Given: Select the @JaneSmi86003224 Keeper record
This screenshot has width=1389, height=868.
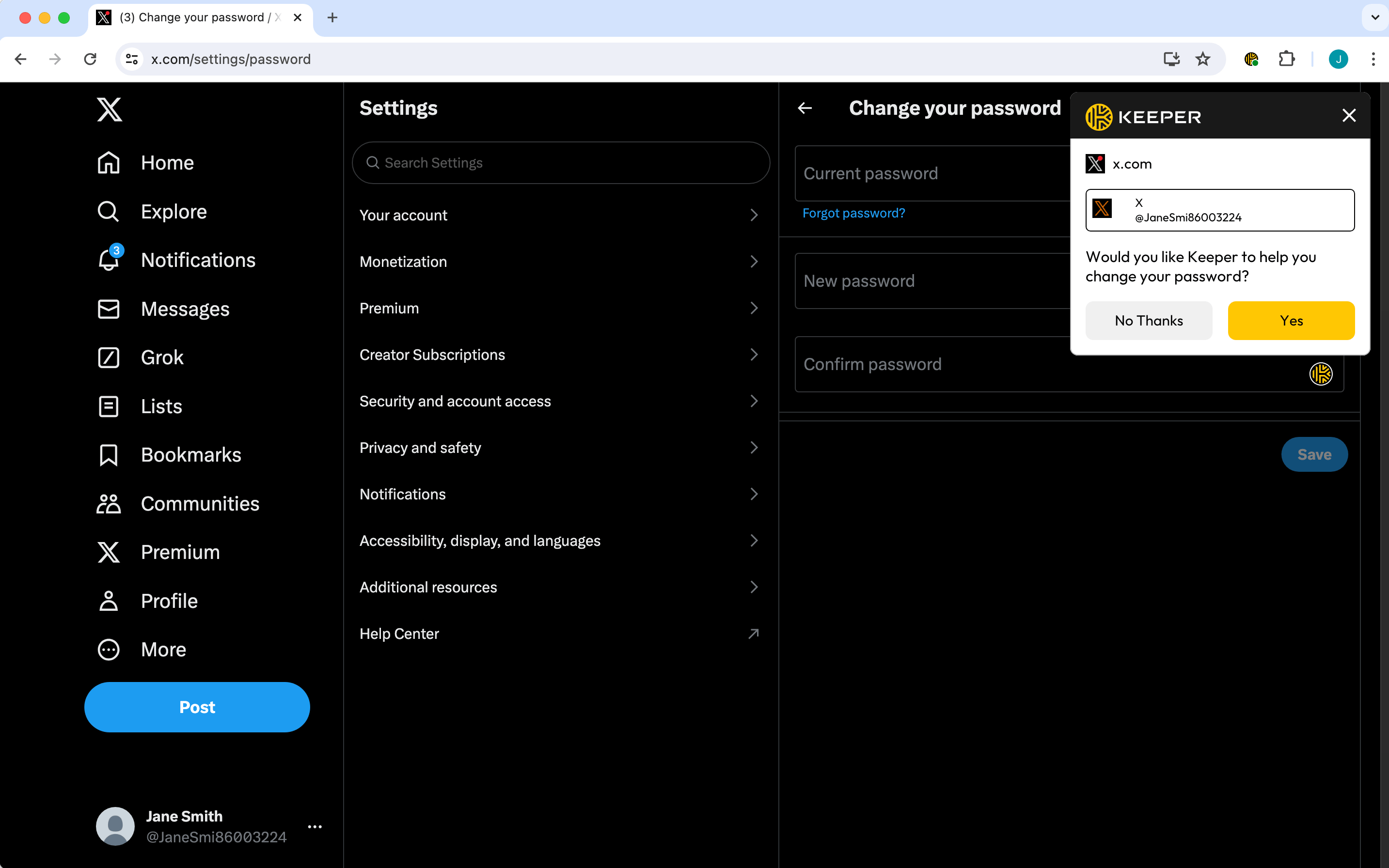Looking at the screenshot, I should pyautogui.click(x=1219, y=210).
